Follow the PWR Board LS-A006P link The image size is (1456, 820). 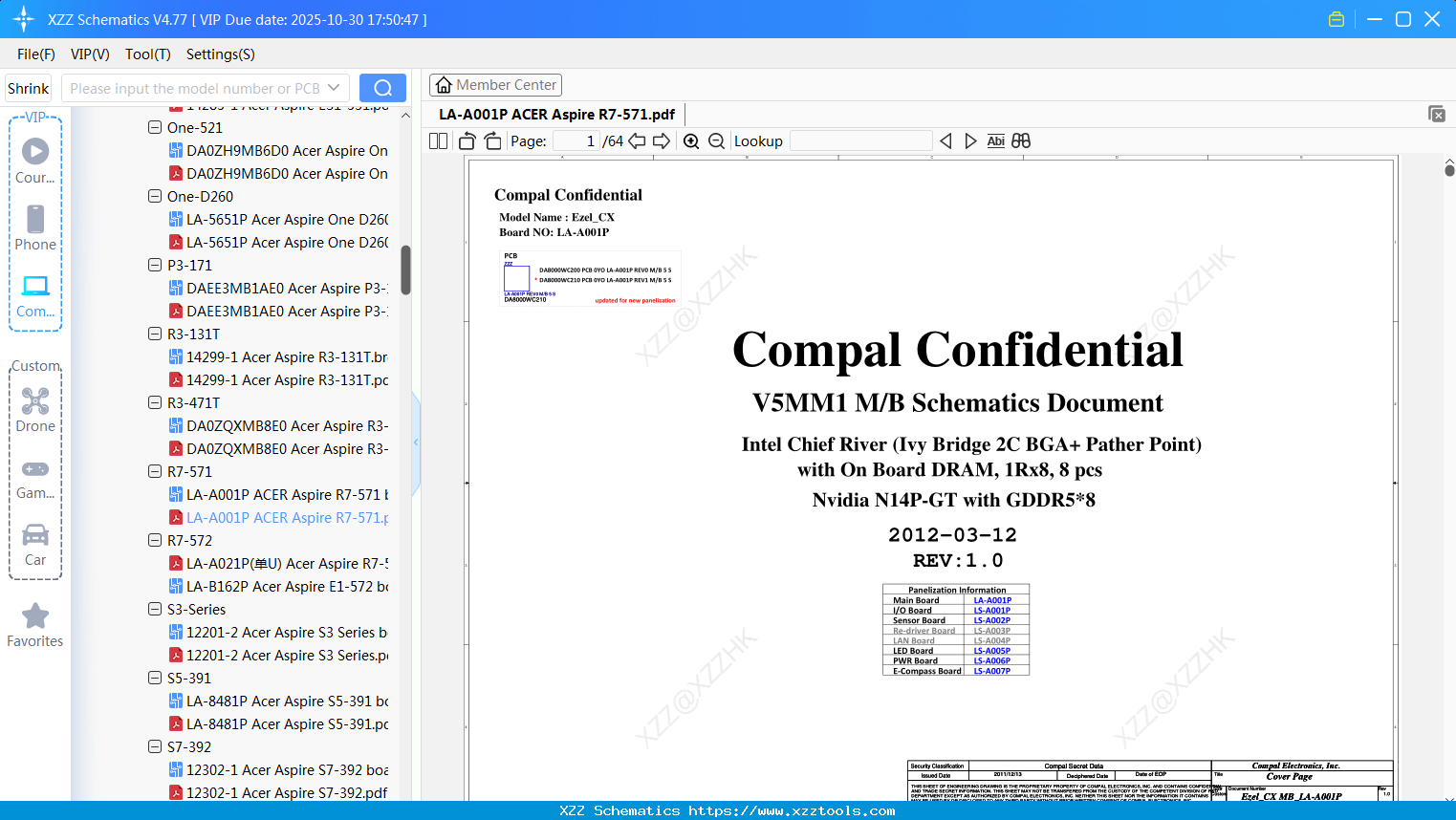pyautogui.click(x=992, y=661)
